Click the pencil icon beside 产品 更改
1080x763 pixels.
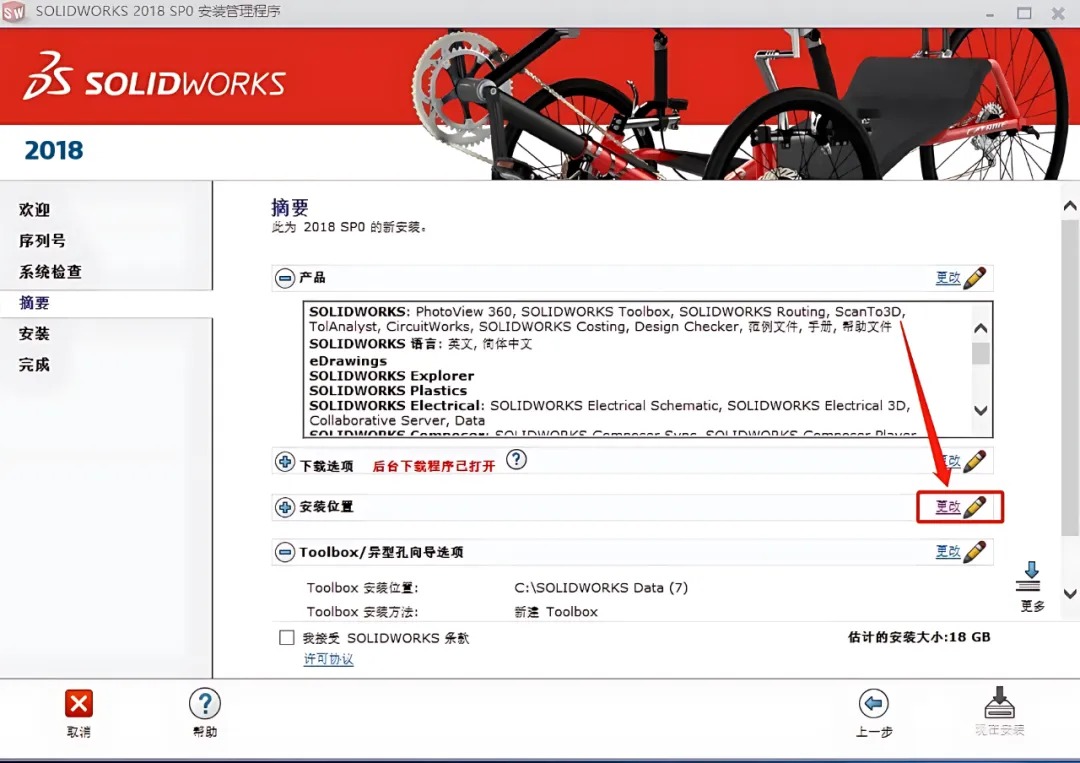coord(975,278)
